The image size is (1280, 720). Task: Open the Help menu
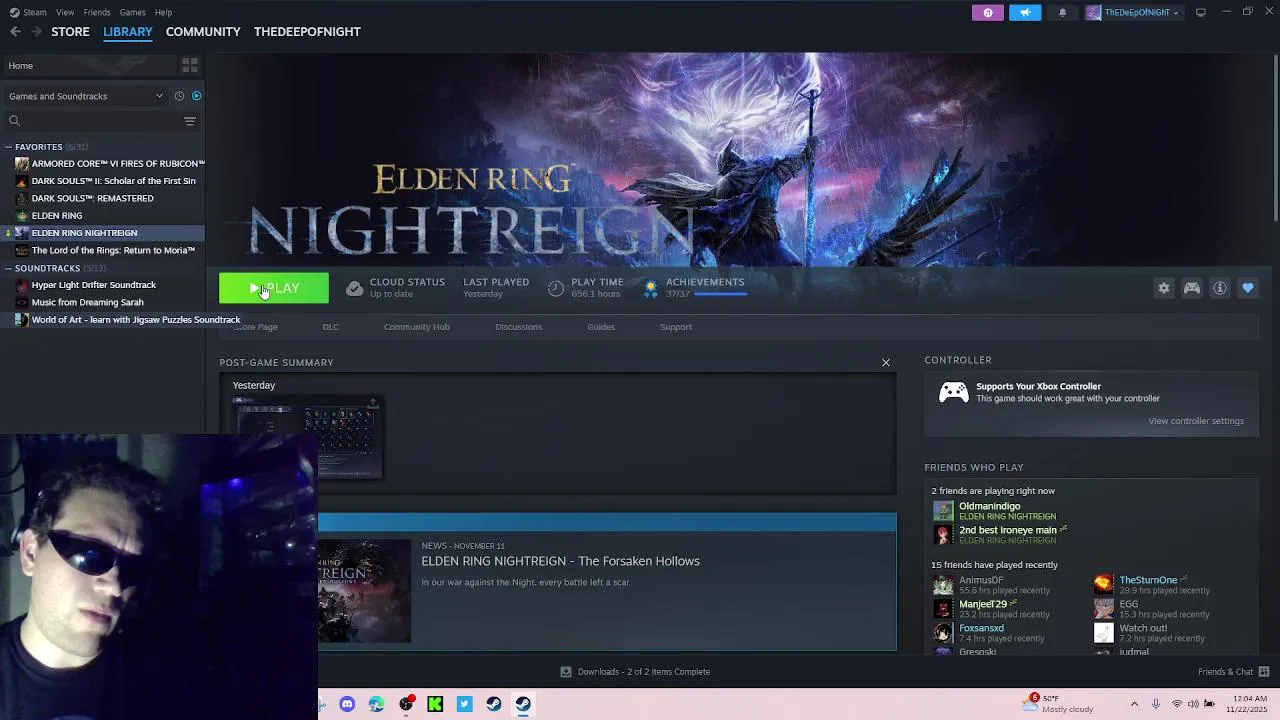(x=163, y=12)
